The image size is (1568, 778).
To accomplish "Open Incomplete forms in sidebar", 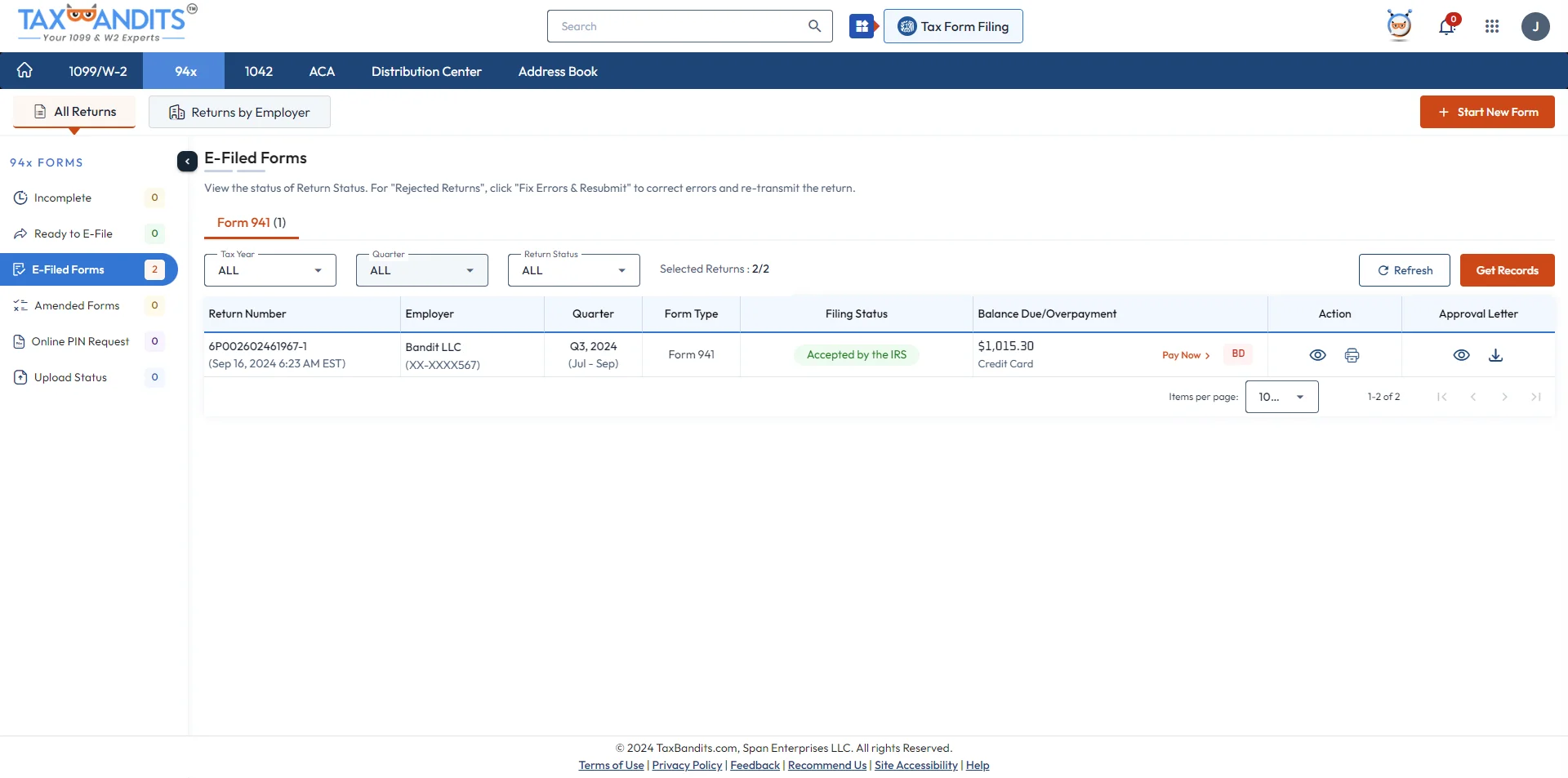I will 88,198.
